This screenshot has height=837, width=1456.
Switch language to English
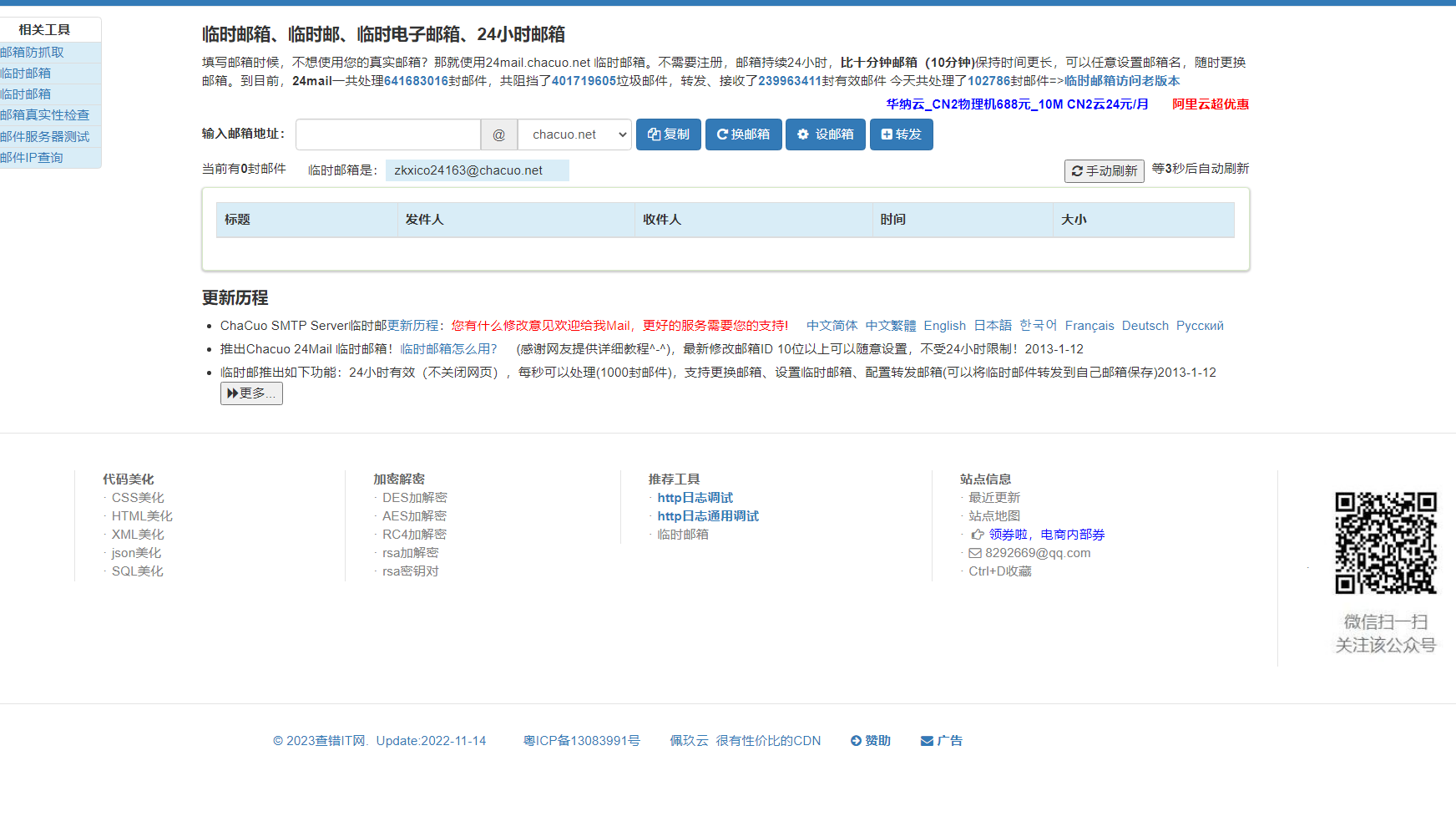tap(944, 326)
